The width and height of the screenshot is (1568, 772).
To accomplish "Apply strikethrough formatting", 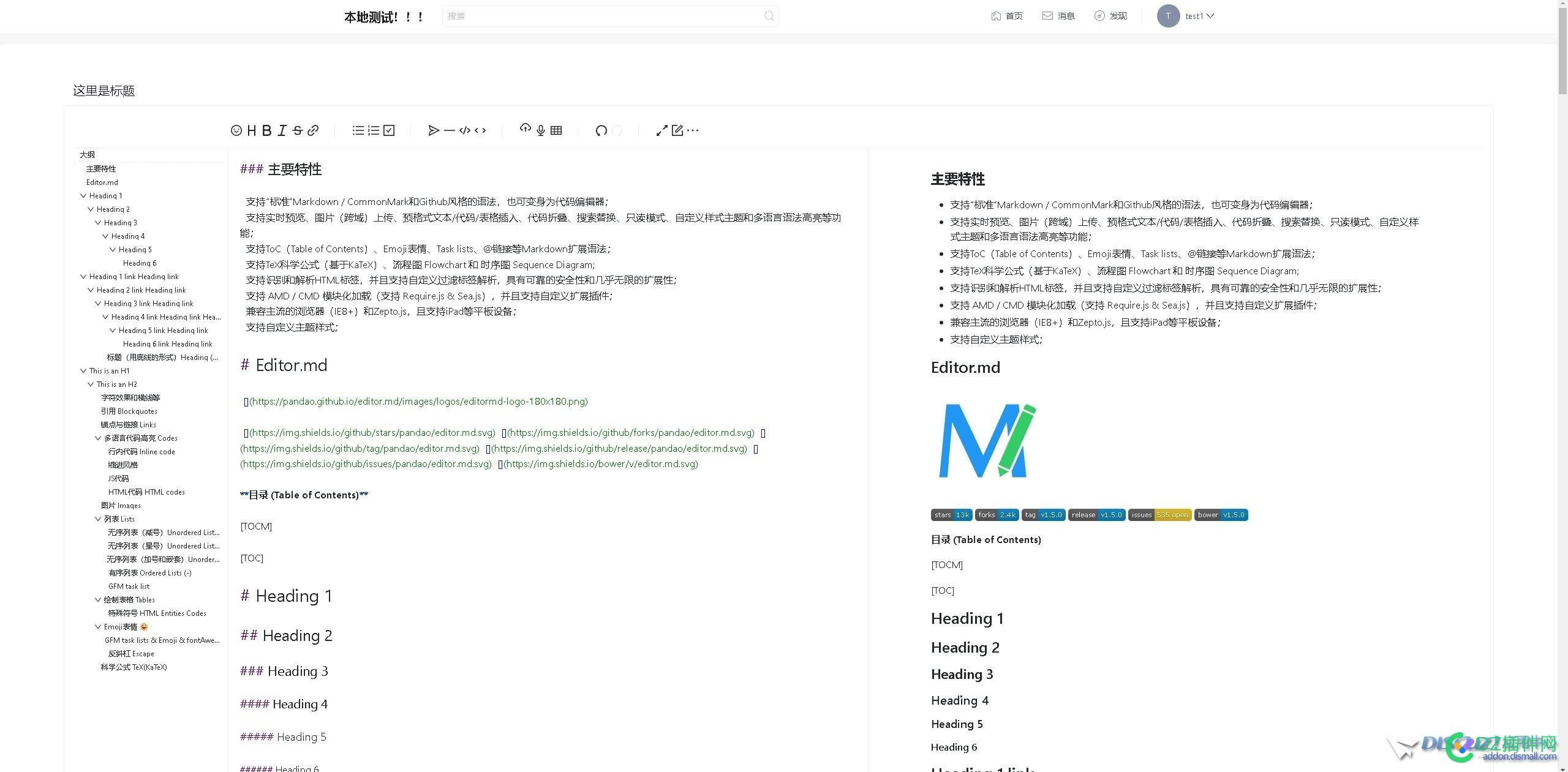I will click(x=298, y=130).
